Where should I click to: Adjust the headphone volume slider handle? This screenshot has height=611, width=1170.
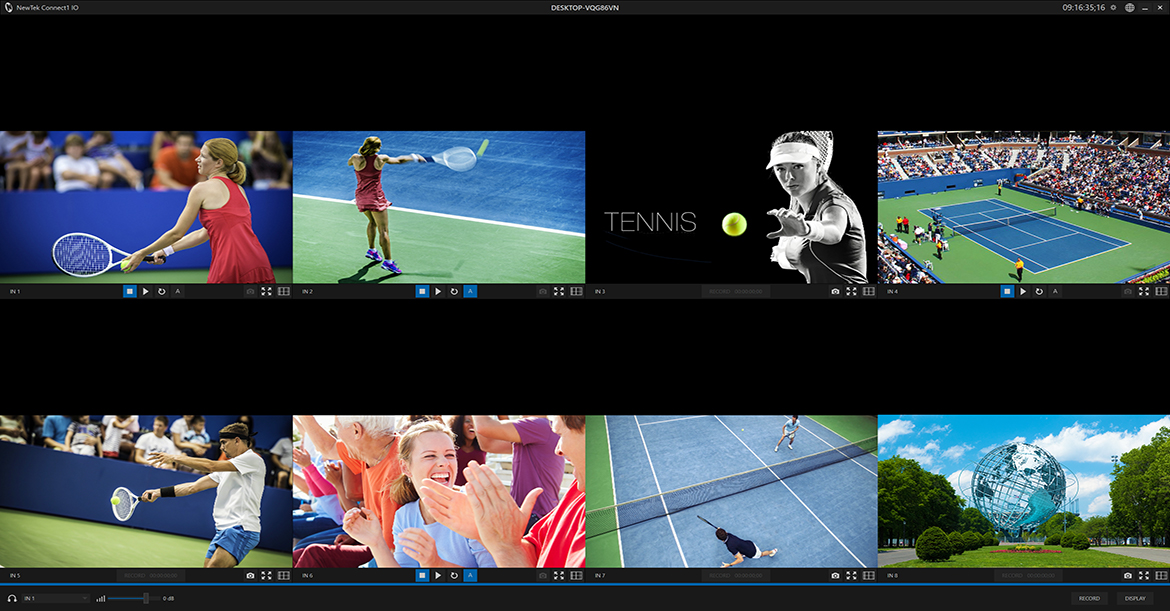point(146,598)
